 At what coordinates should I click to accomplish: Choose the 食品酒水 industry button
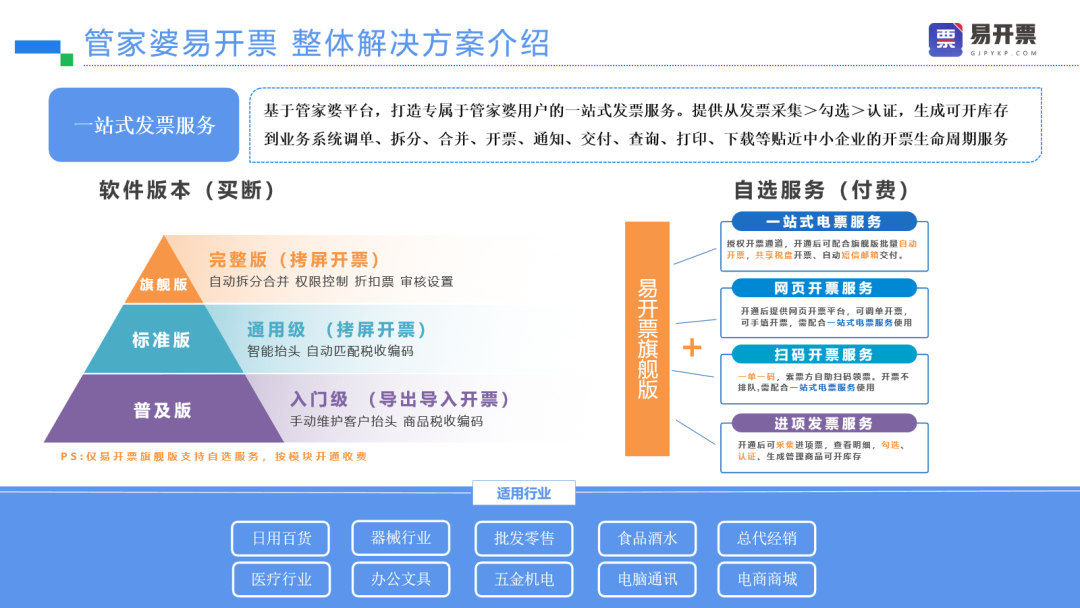[x=647, y=538]
